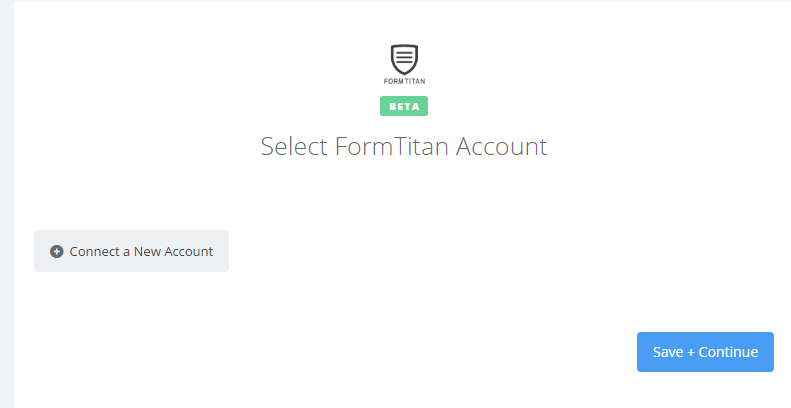791x408 pixels.
Task: Click the word Continue on the blue button
Action: [x=728, y=352]
